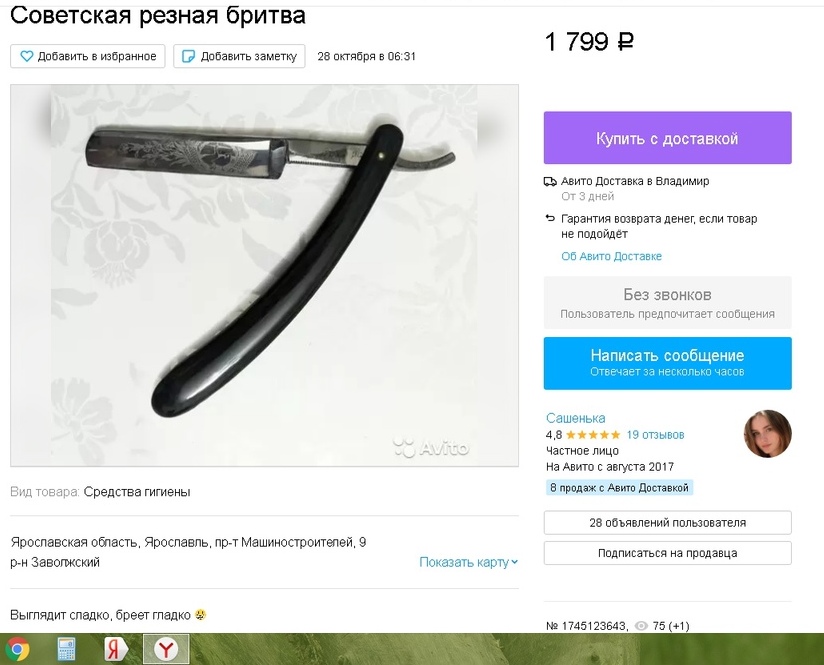
Task: Open the calculator from the taskbar
Action: pyautogui.click(x=67, y=650)
